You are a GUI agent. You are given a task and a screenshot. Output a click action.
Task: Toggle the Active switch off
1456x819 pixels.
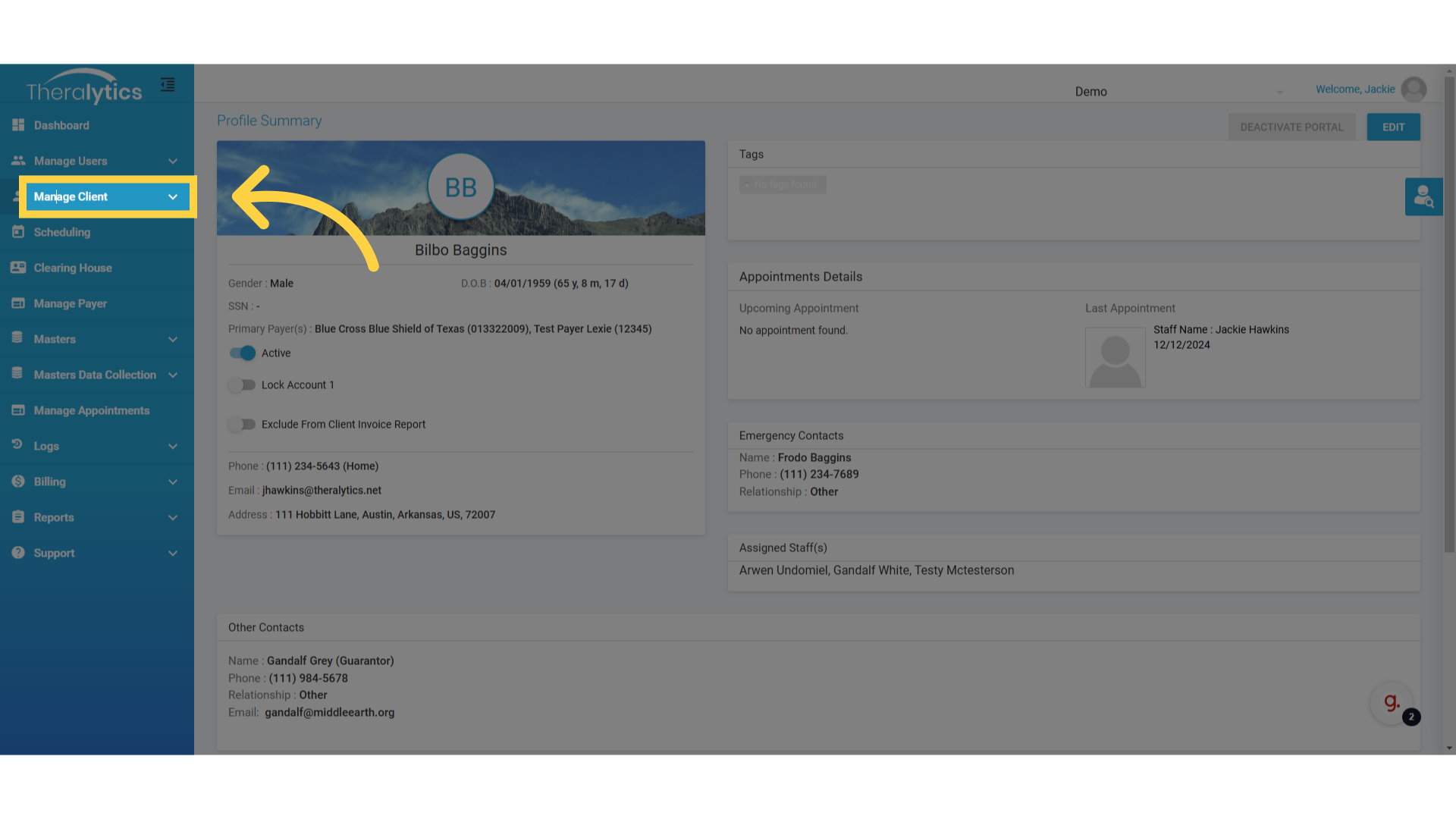(243, 353)
